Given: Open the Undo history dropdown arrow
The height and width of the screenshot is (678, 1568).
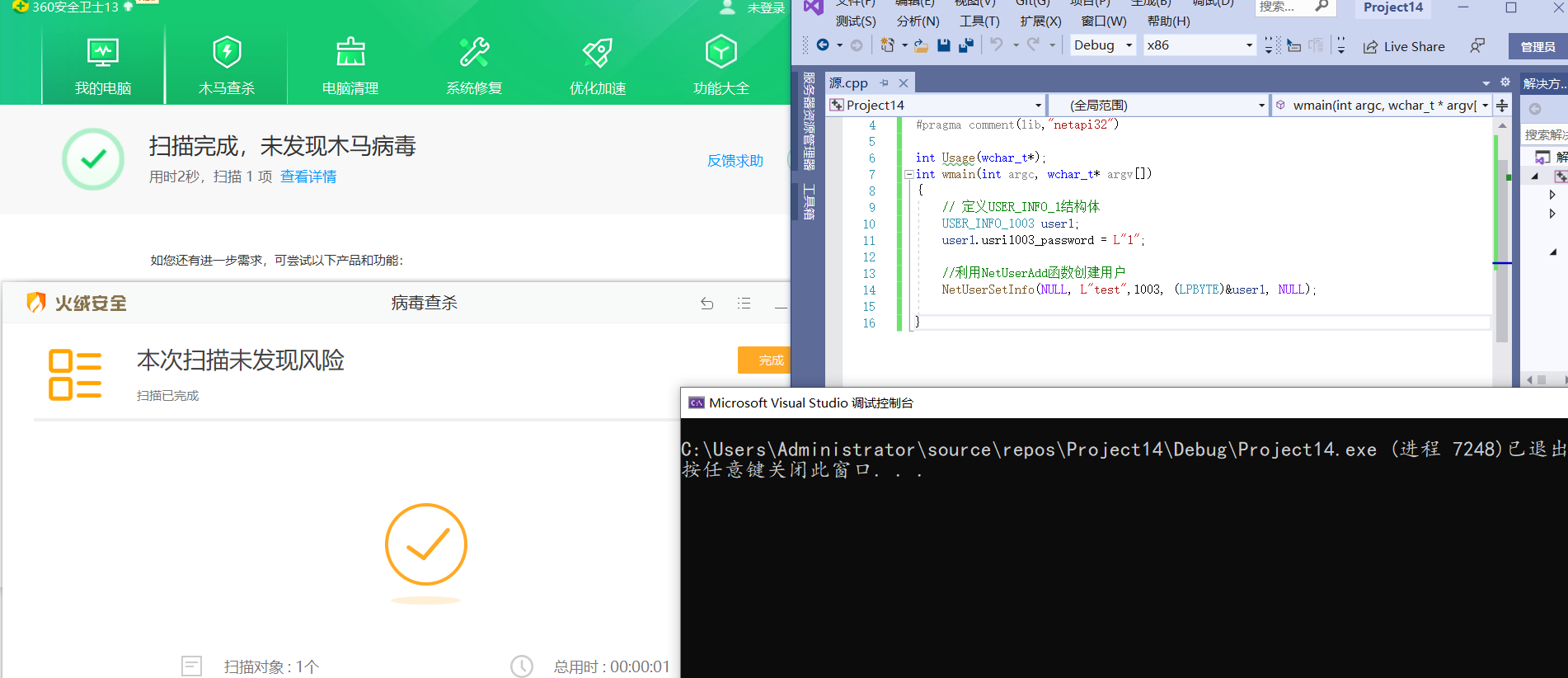Looking at the screenshot, I should 1016,45.
